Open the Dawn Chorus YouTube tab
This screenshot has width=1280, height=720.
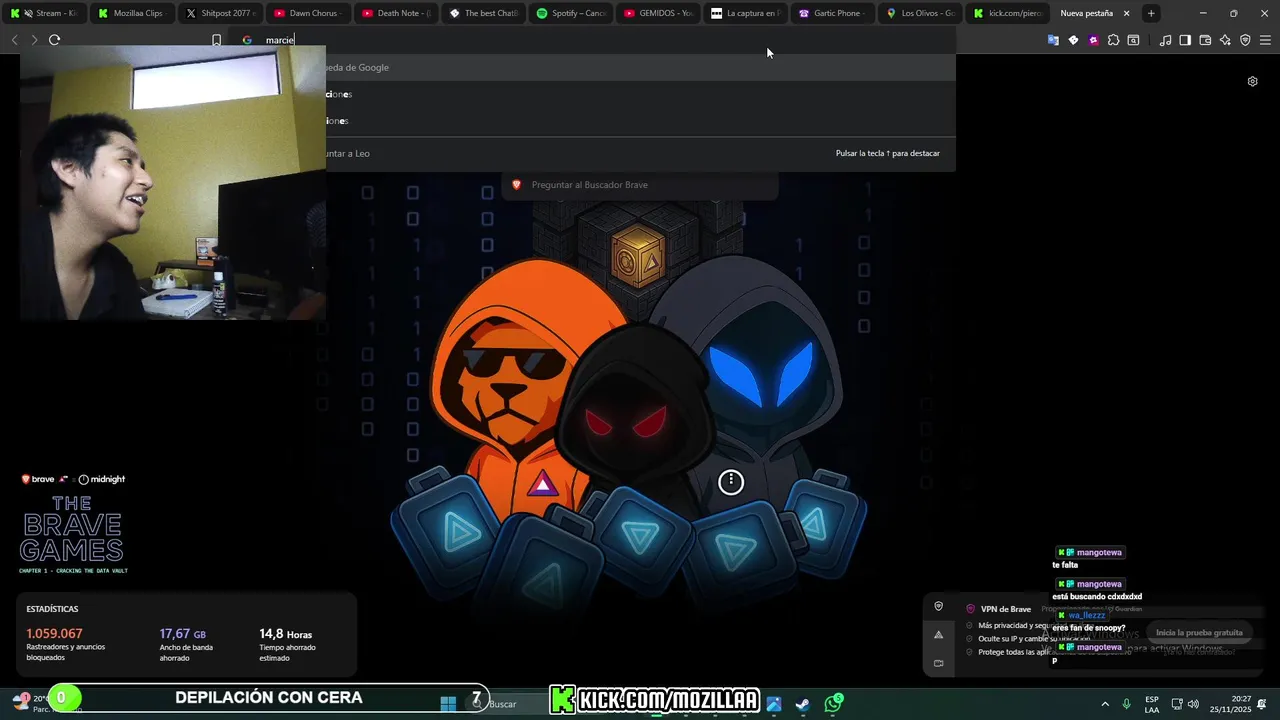[306, 13]
